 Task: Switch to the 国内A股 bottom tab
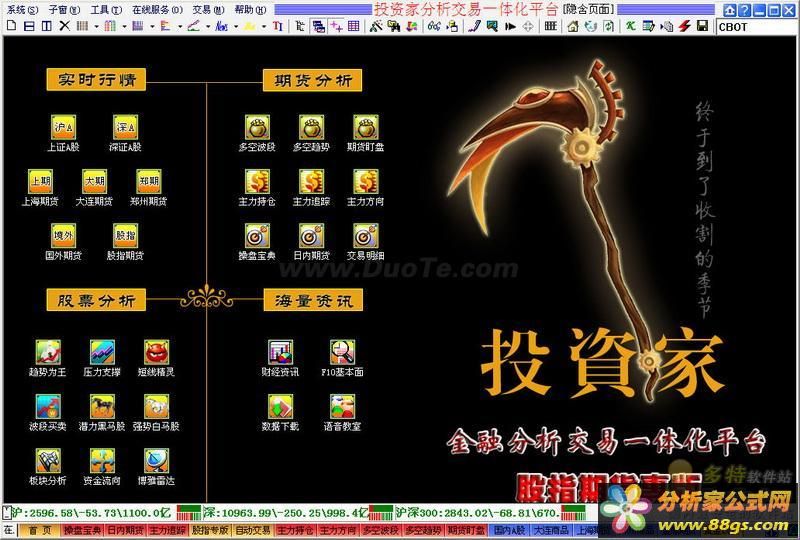click(x=510, y=531)
